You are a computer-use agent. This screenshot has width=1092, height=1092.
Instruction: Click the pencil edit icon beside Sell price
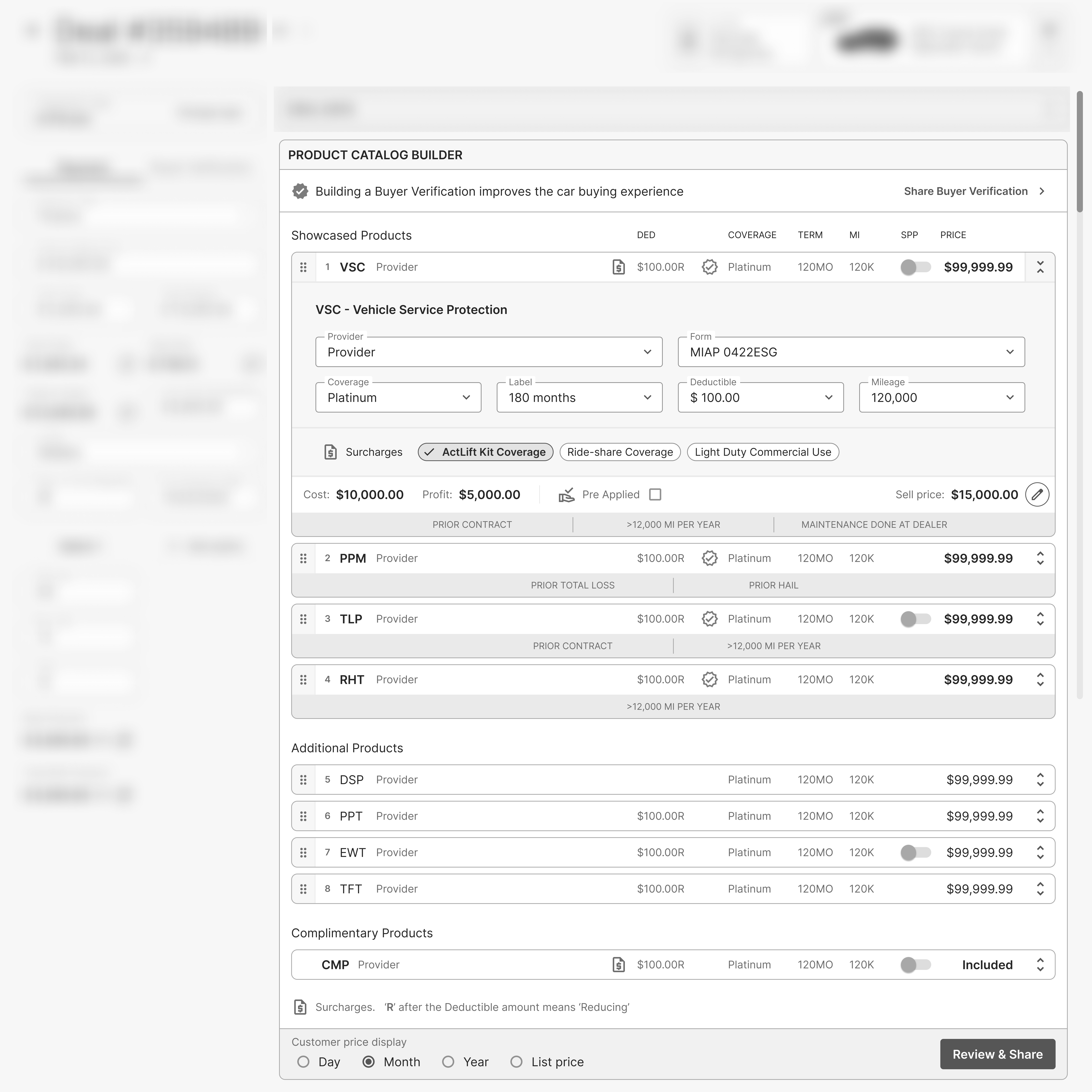coord(1037,495)
